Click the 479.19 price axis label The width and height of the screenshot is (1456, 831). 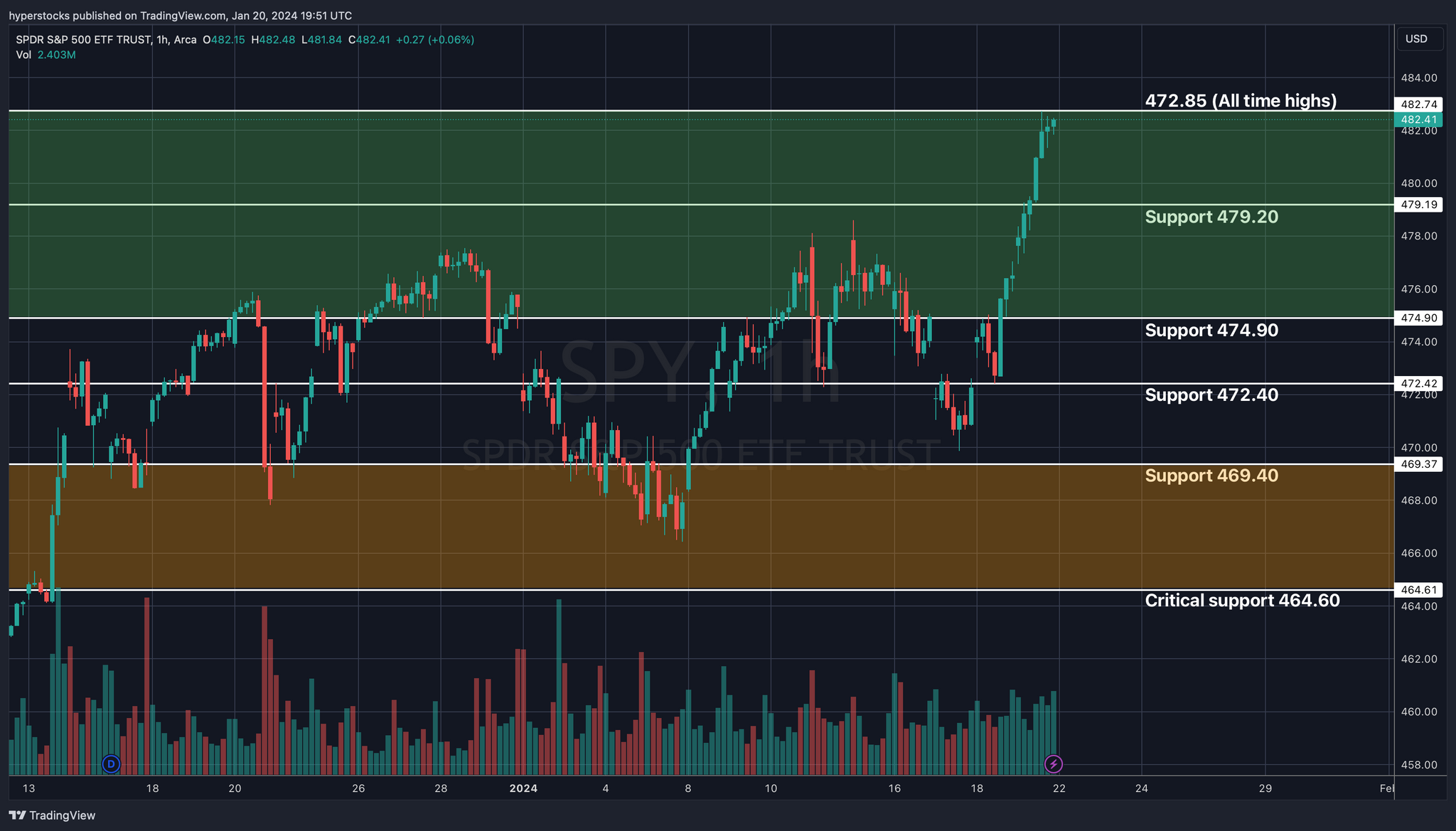click(x=1418, y=205)
